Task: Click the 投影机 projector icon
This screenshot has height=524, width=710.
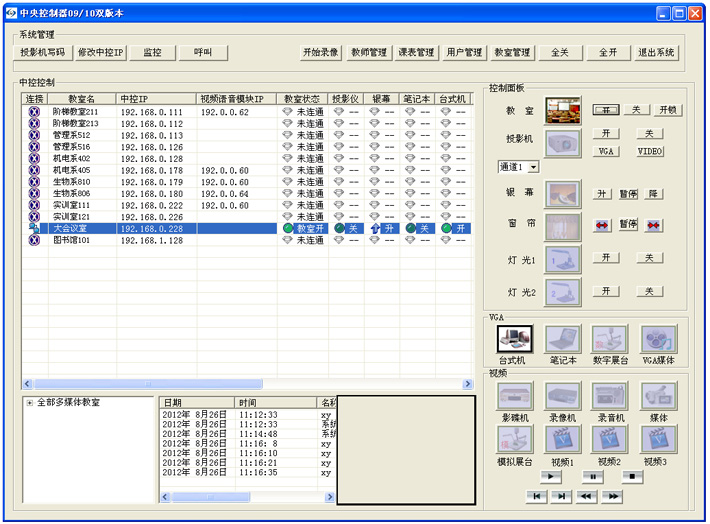Action: tap(562, 142)
